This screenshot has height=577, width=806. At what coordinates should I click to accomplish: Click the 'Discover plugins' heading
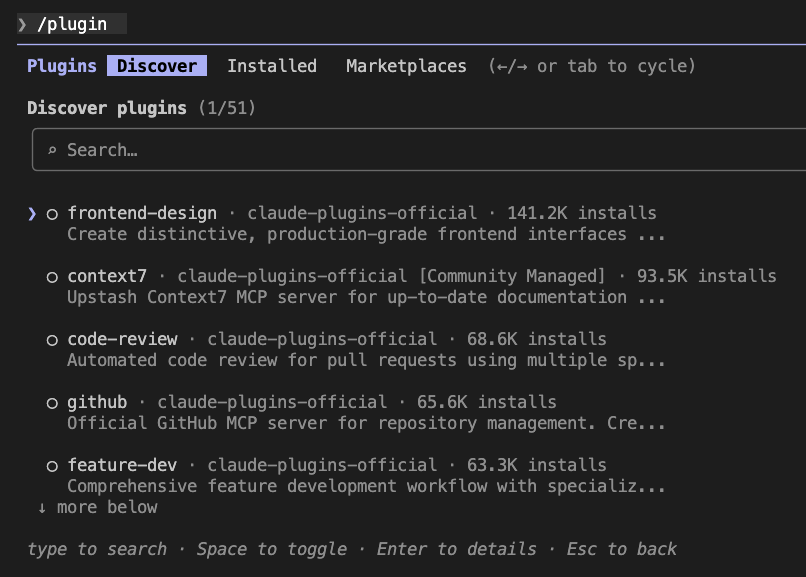[x=107, y=108]
